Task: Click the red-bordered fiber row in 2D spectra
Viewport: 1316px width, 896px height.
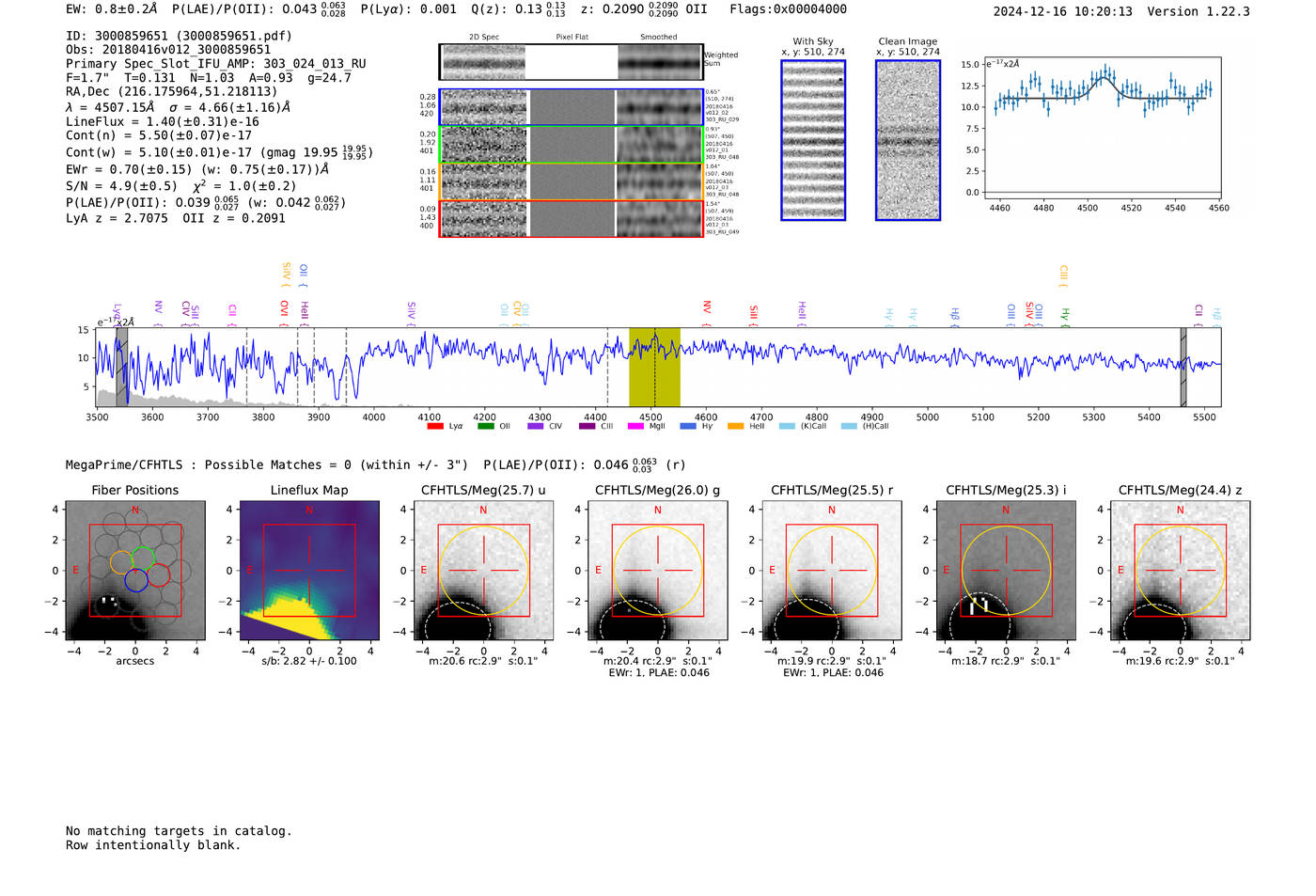Action: tap(571, 219)
